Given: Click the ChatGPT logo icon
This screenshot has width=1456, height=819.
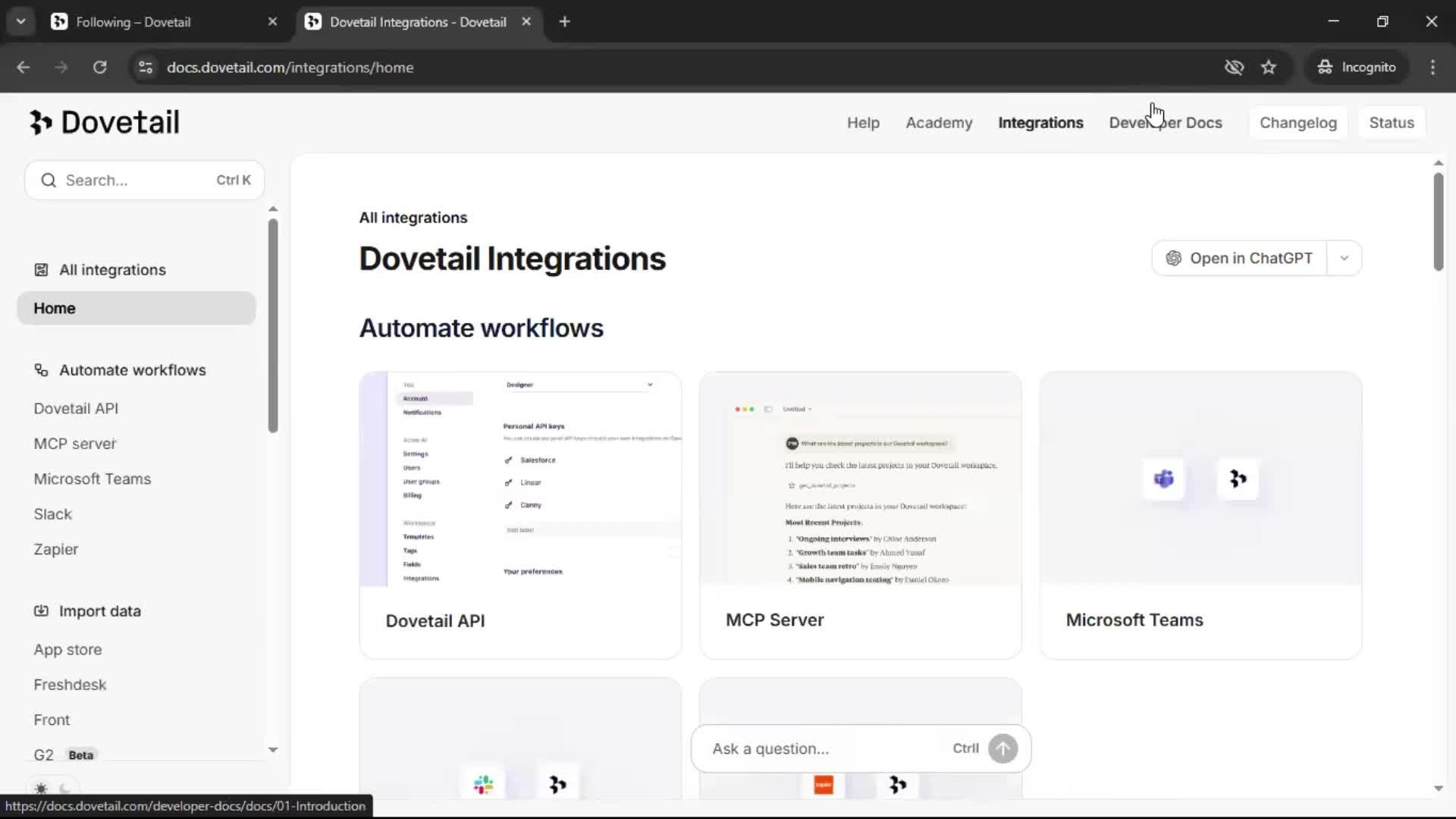Looking at the screenshot, I should [1173, 258].
